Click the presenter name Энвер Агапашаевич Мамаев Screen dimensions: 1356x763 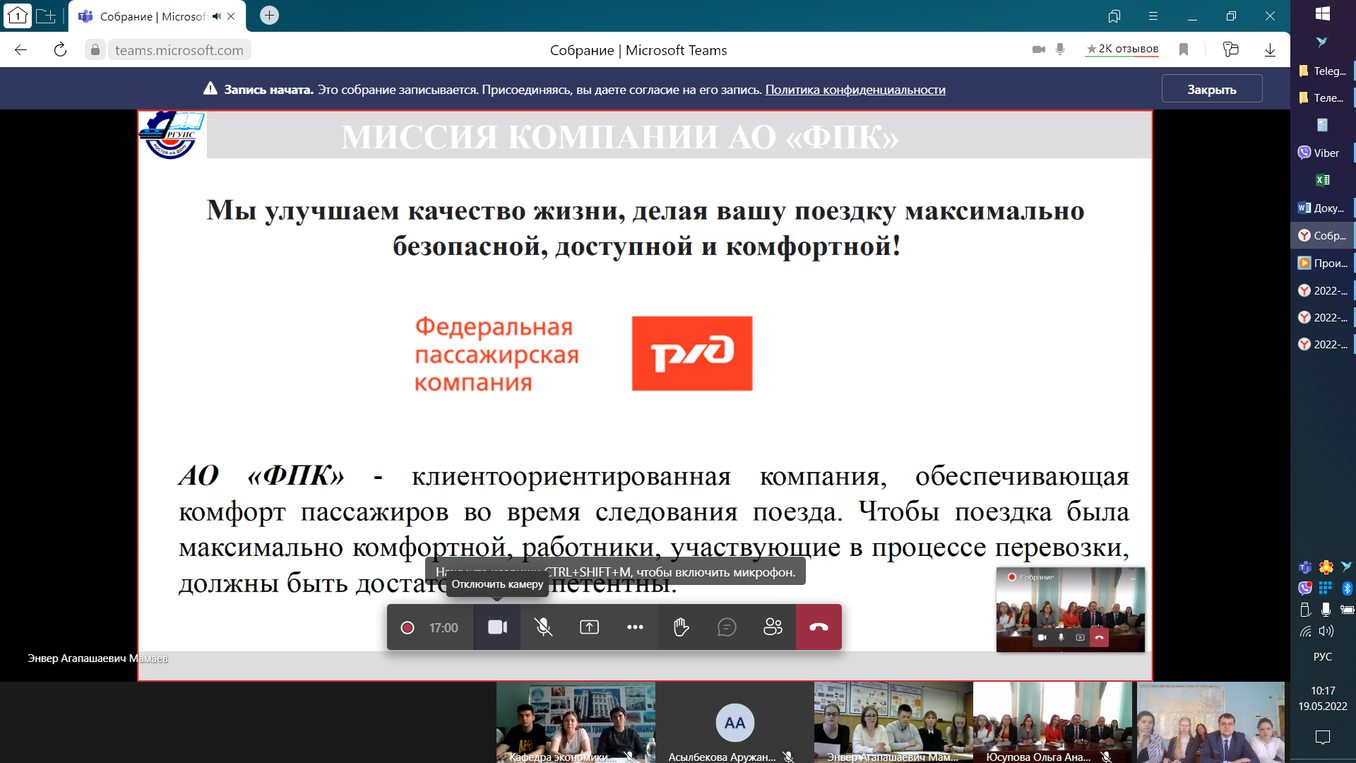98,658
